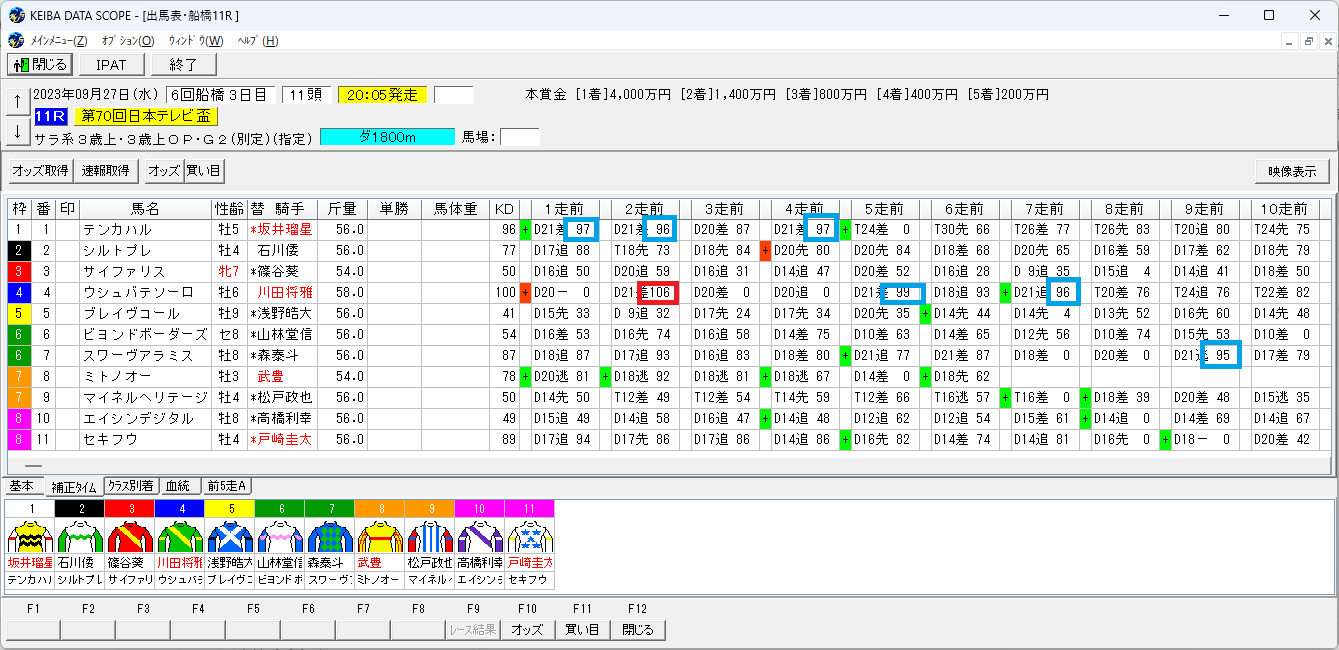Restore the inner 出馬表 child window
1339x650 pixels.
pyautogui.click(x=1308, y=41)
